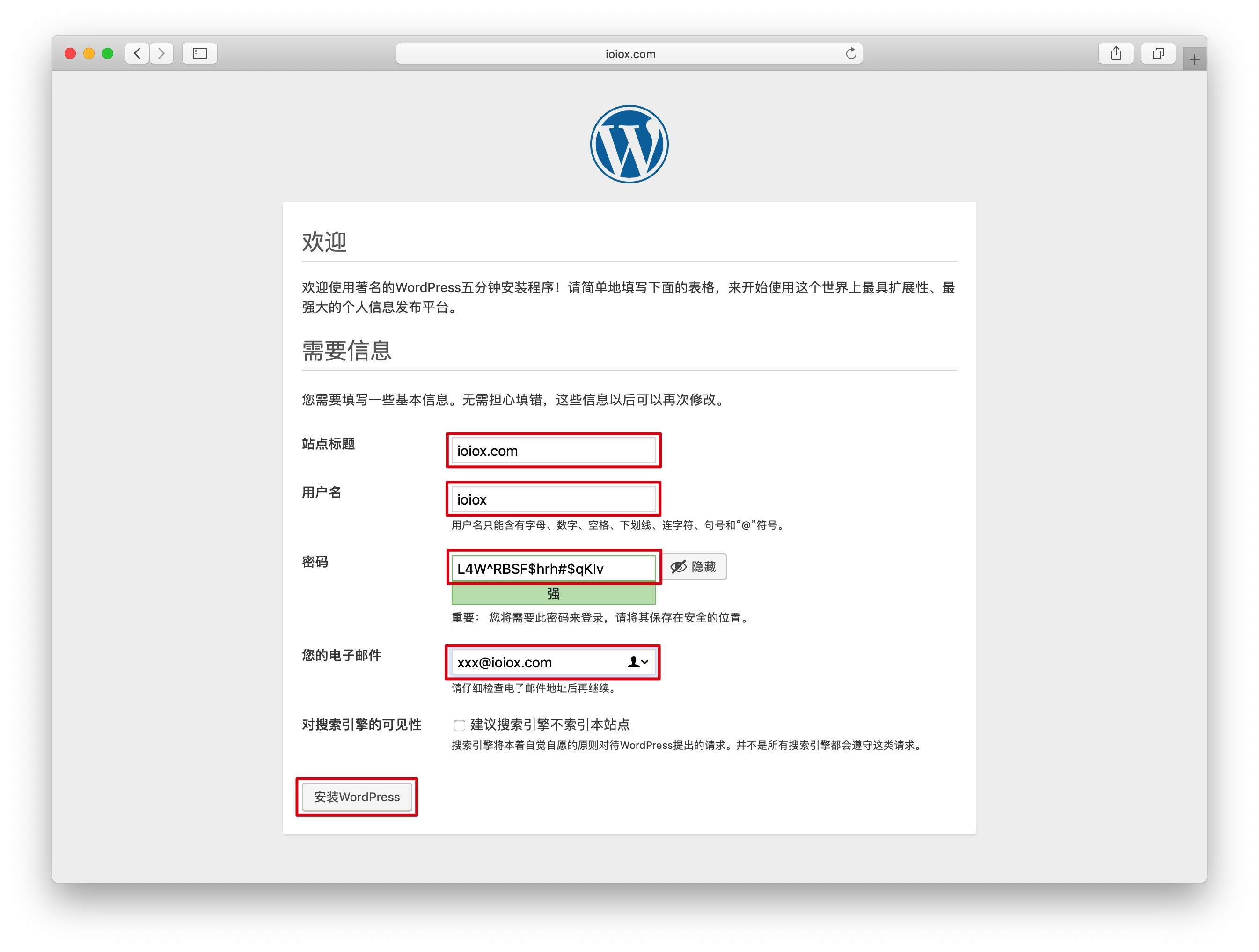Show all tabs overview icon
1259x952 pixels.
coord(1157,53)
